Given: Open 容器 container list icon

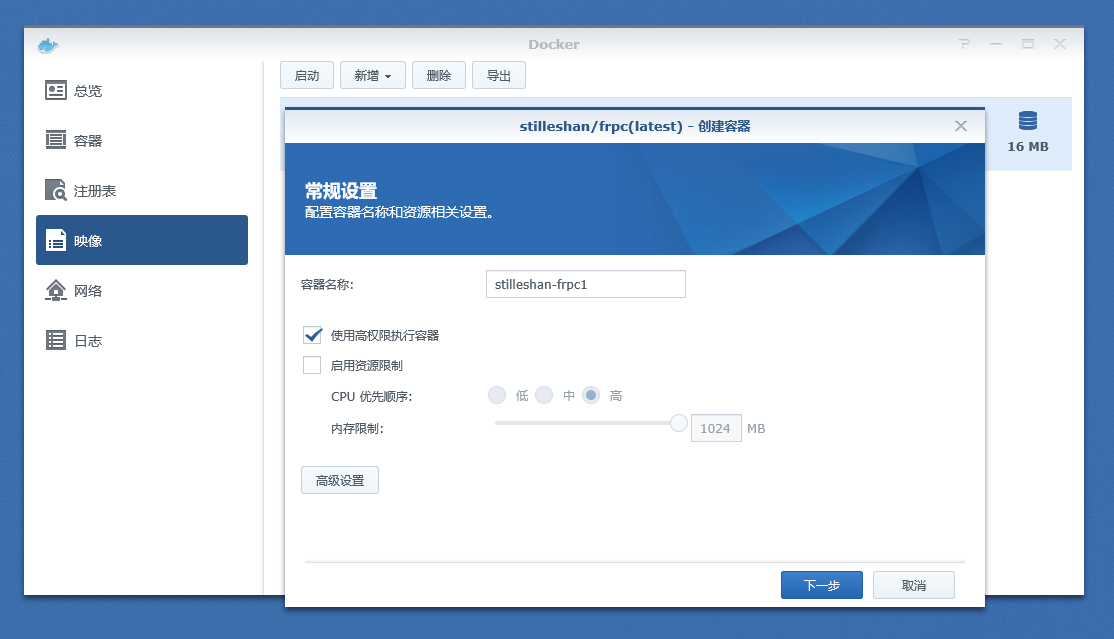Looking at the screenshot, I should [x=55, y=140].
